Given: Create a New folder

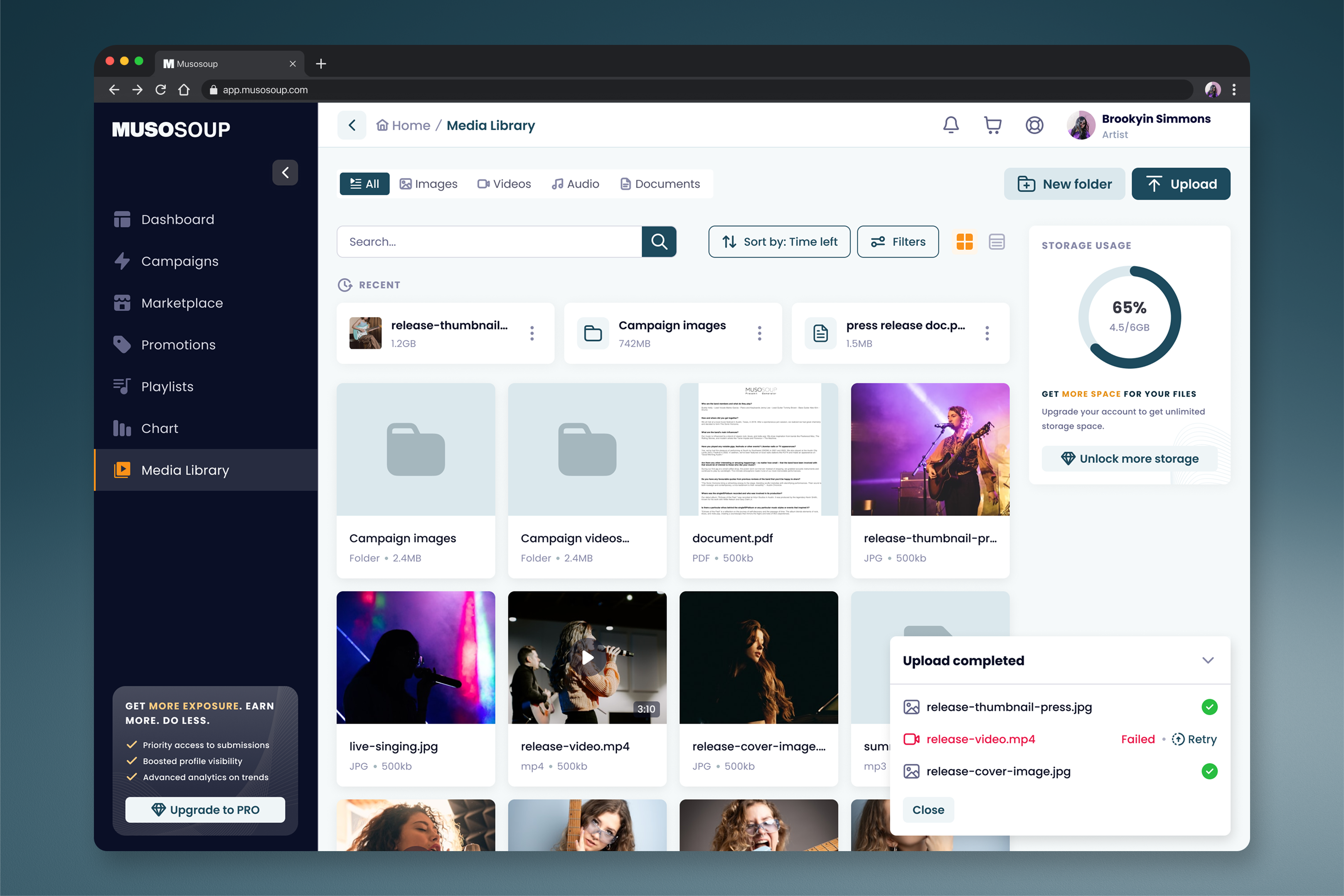Looking at the screenshot, I should pyautogui.click(x=1064, y=184).
